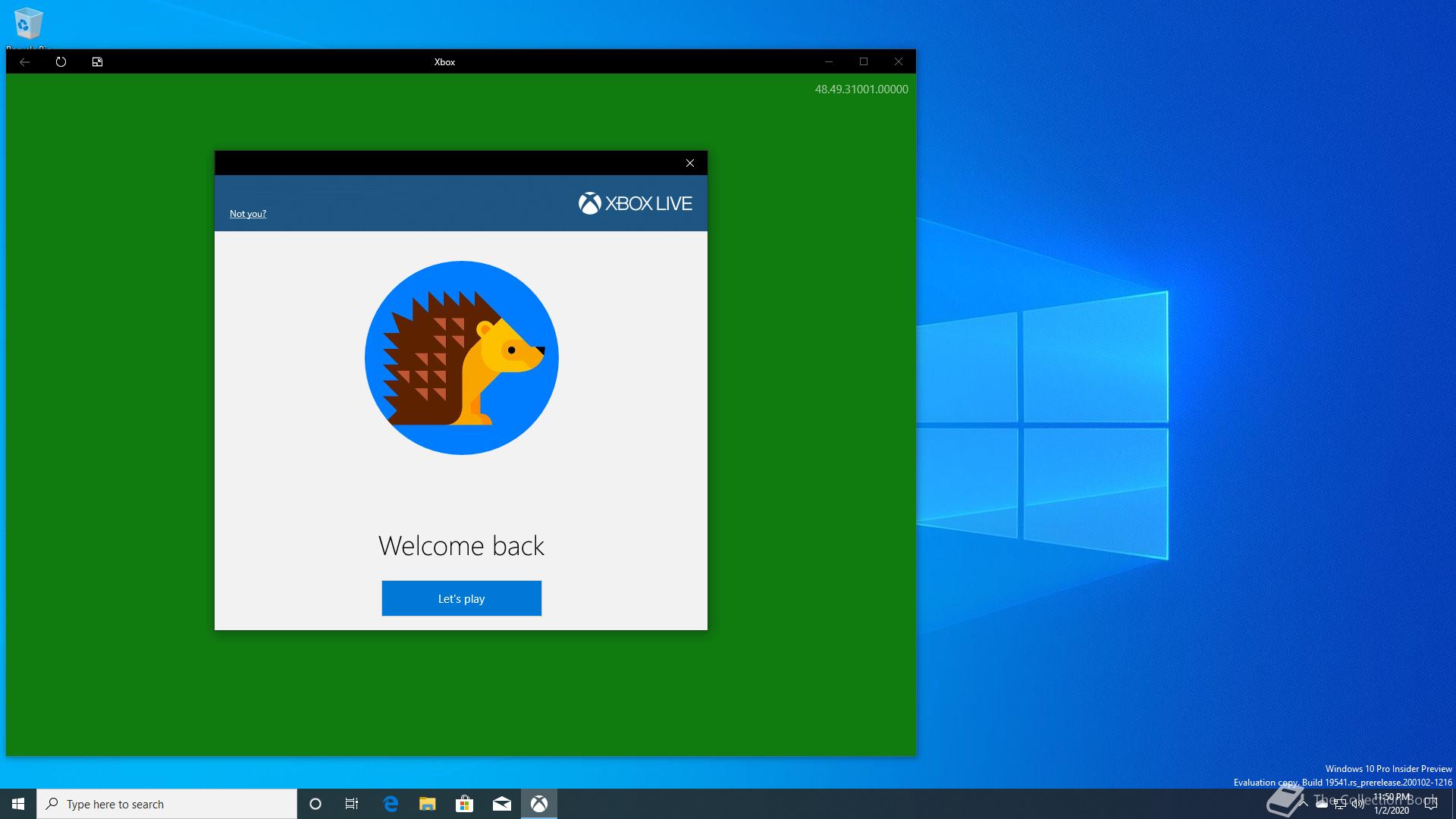Open the Recycle Bin on the desktop

[x=29, y=27]
